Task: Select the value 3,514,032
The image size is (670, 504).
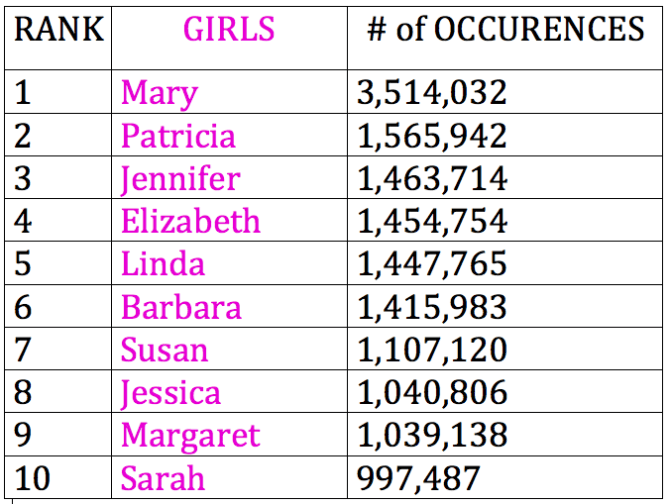Action: click(x=432, y=93)
